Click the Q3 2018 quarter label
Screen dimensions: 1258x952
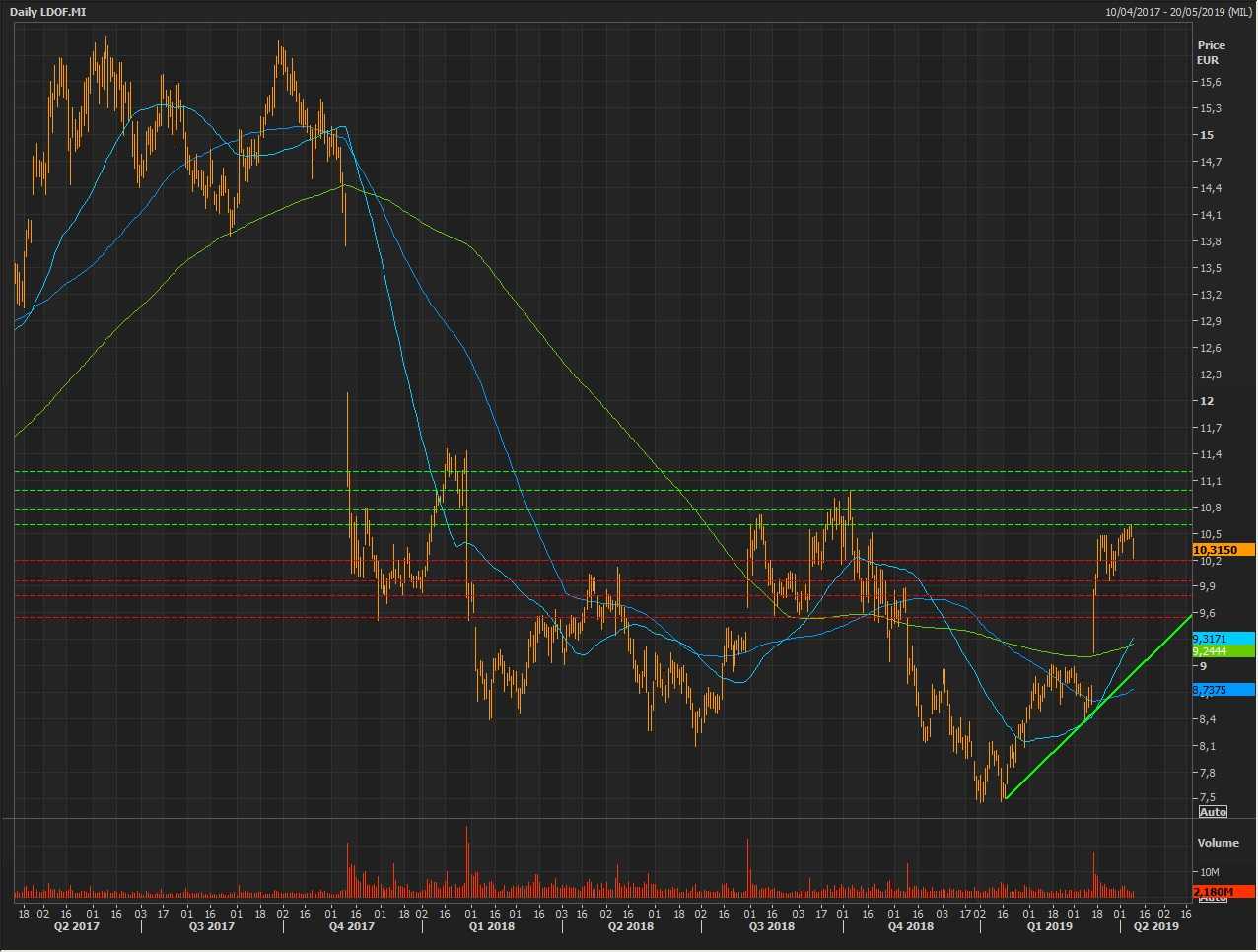[x=771, y=926]
